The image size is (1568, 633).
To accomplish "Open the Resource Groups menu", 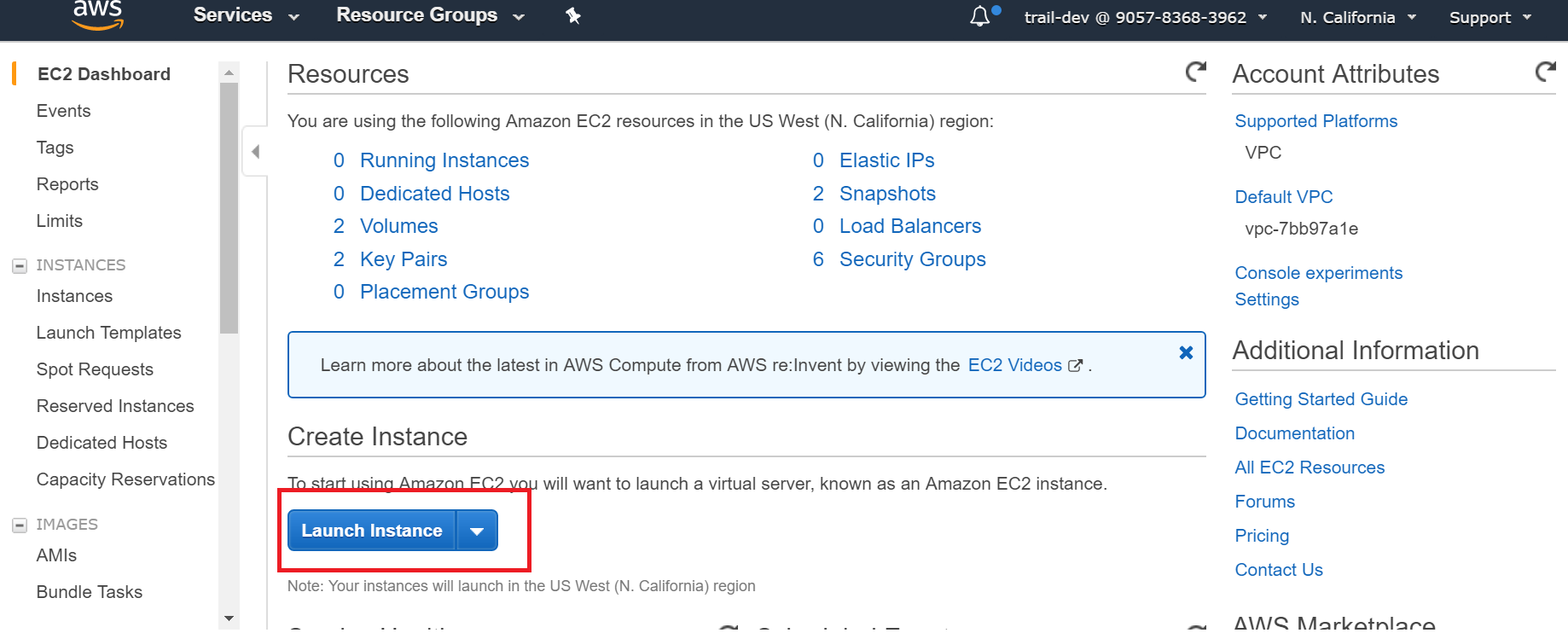I will (430, 15).
